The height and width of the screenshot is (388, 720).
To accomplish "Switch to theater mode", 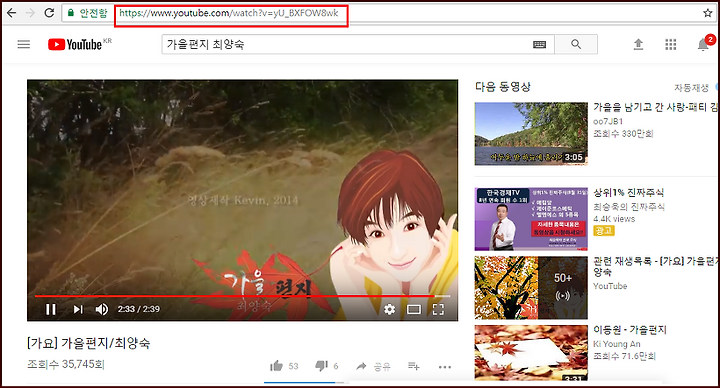I will point(414,309).
